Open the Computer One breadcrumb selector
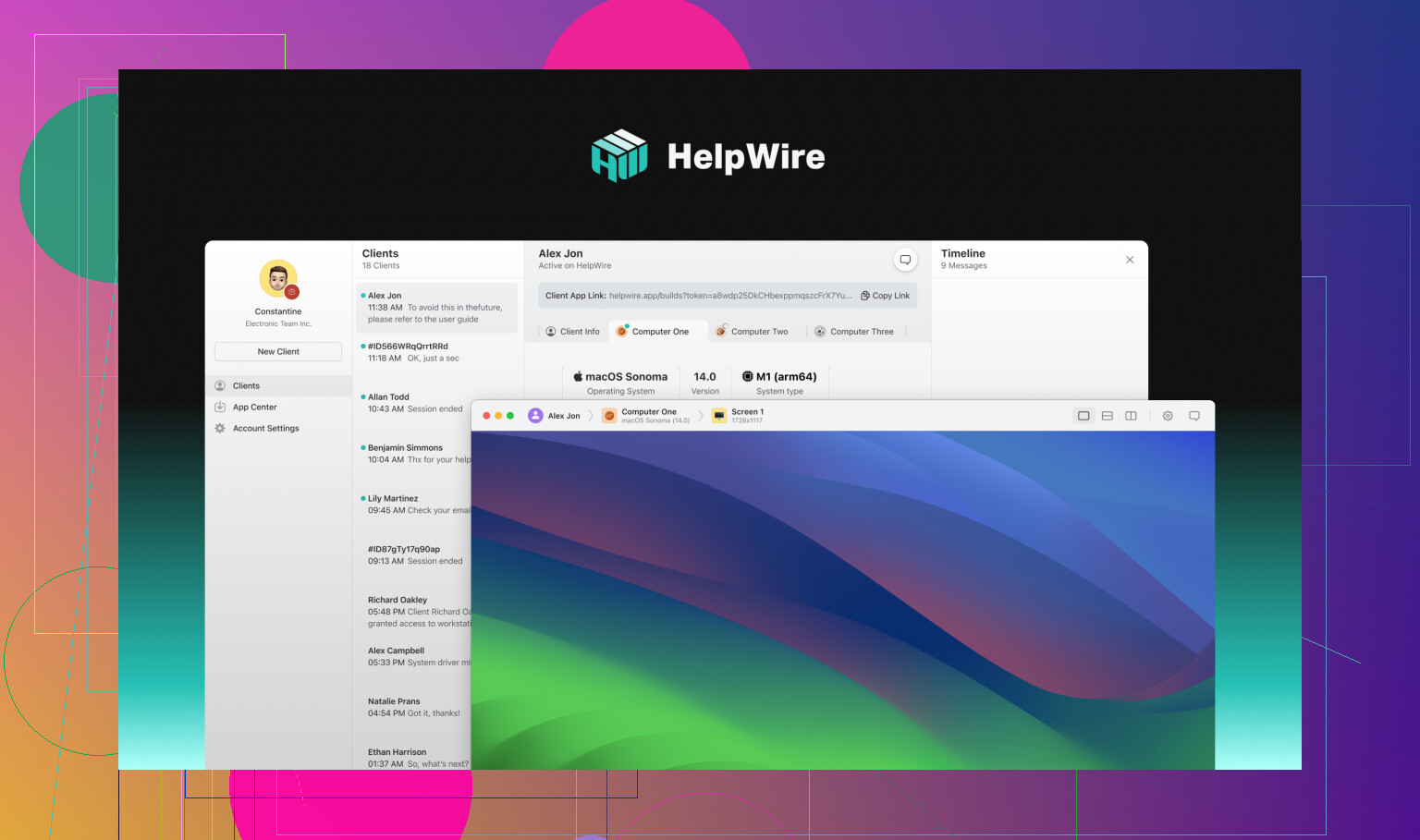Image resolution: width=1420 pixels, height=840 pixels. pyautogui.click(x=647, y=416)
